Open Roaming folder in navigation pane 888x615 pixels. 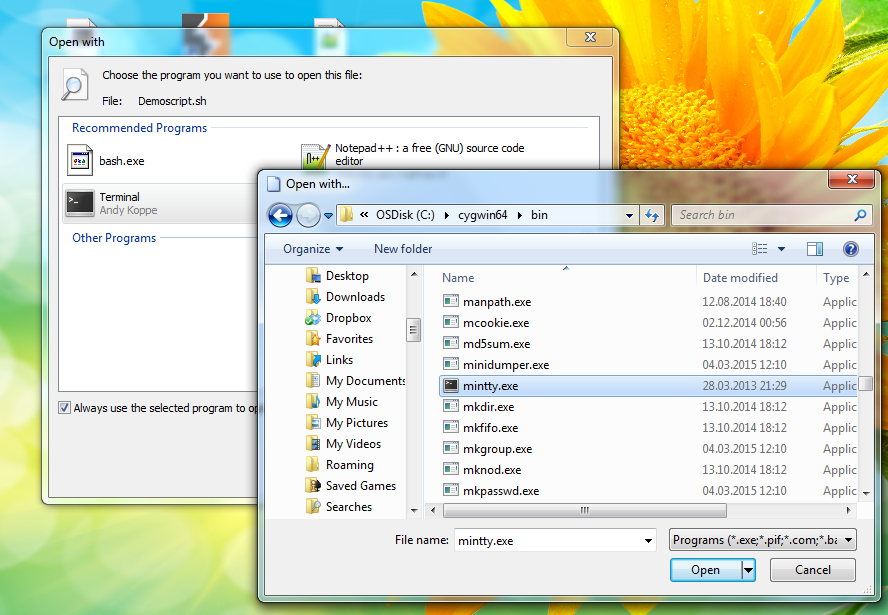(x=340, y=464)
